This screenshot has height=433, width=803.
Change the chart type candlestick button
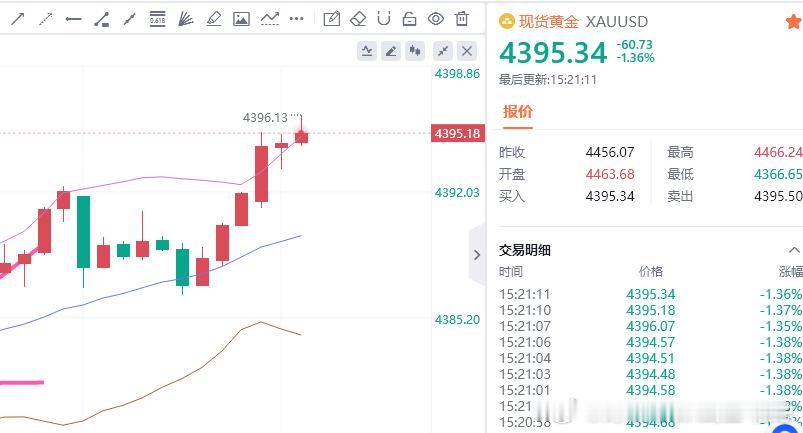click(415, 51)
